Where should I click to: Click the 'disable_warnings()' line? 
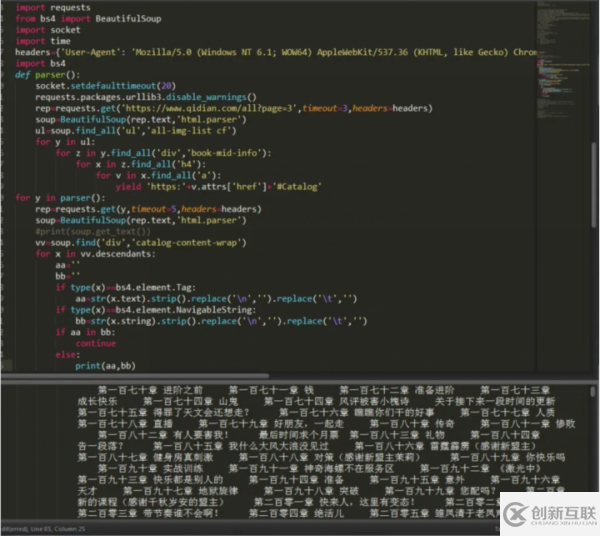(146, 97)
